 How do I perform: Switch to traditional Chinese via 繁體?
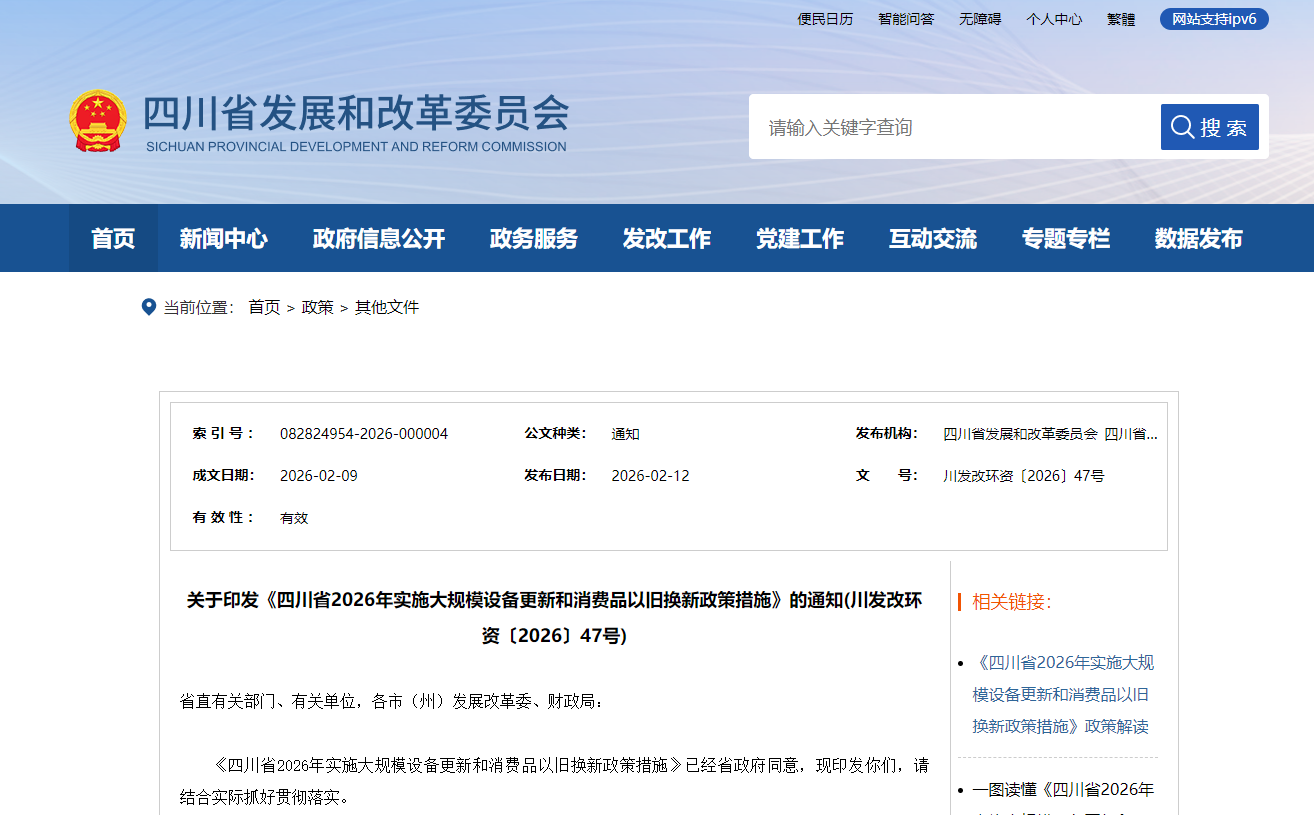pos(1121,19)
